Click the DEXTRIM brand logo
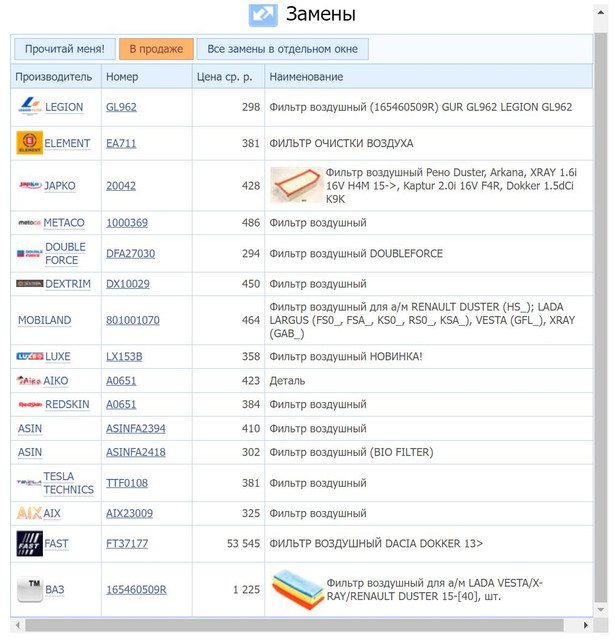 click(29, 283)
